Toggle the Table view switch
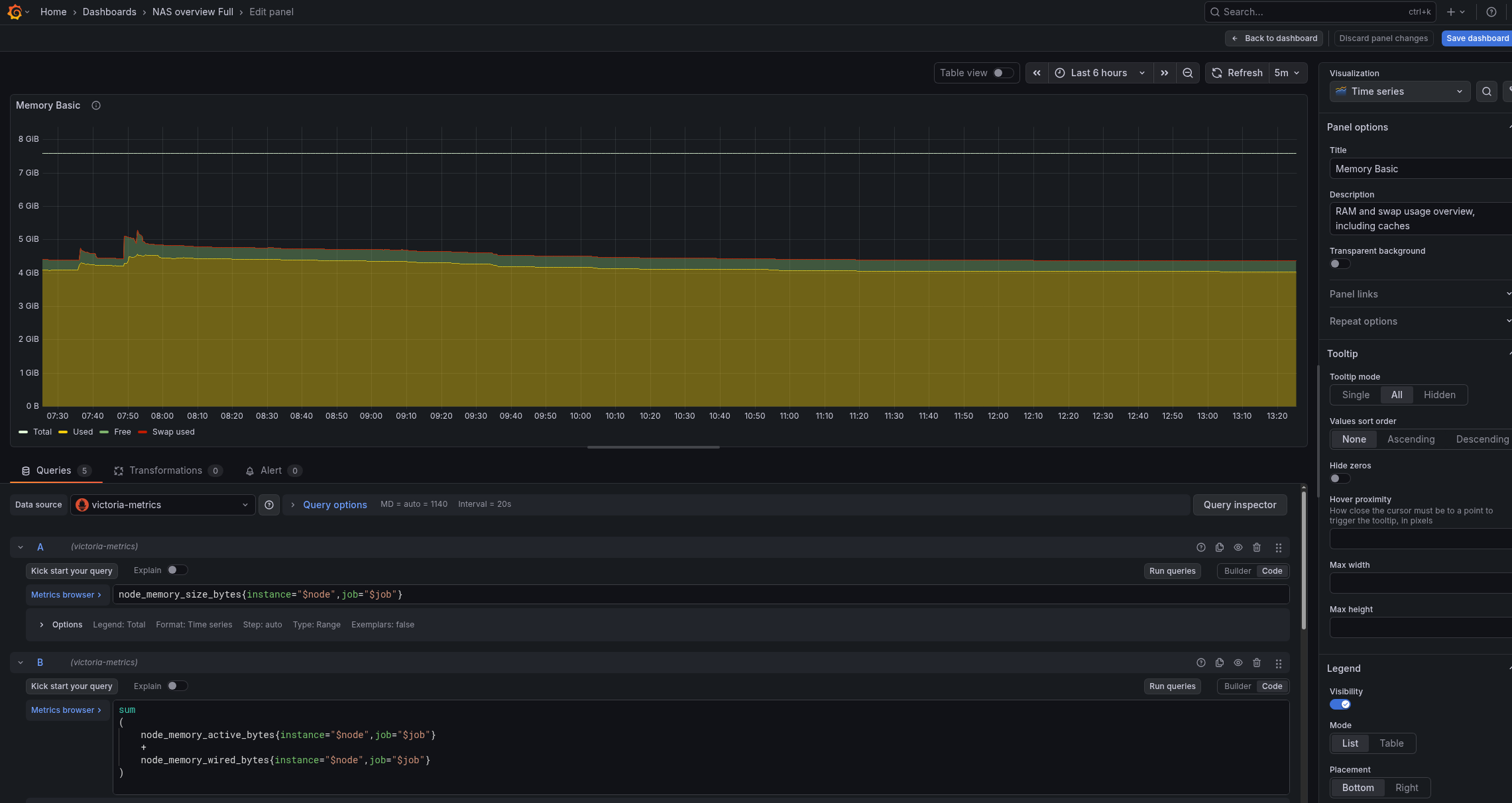The height and width of the screenshot is (803, 1512). tap(1002, 73)
